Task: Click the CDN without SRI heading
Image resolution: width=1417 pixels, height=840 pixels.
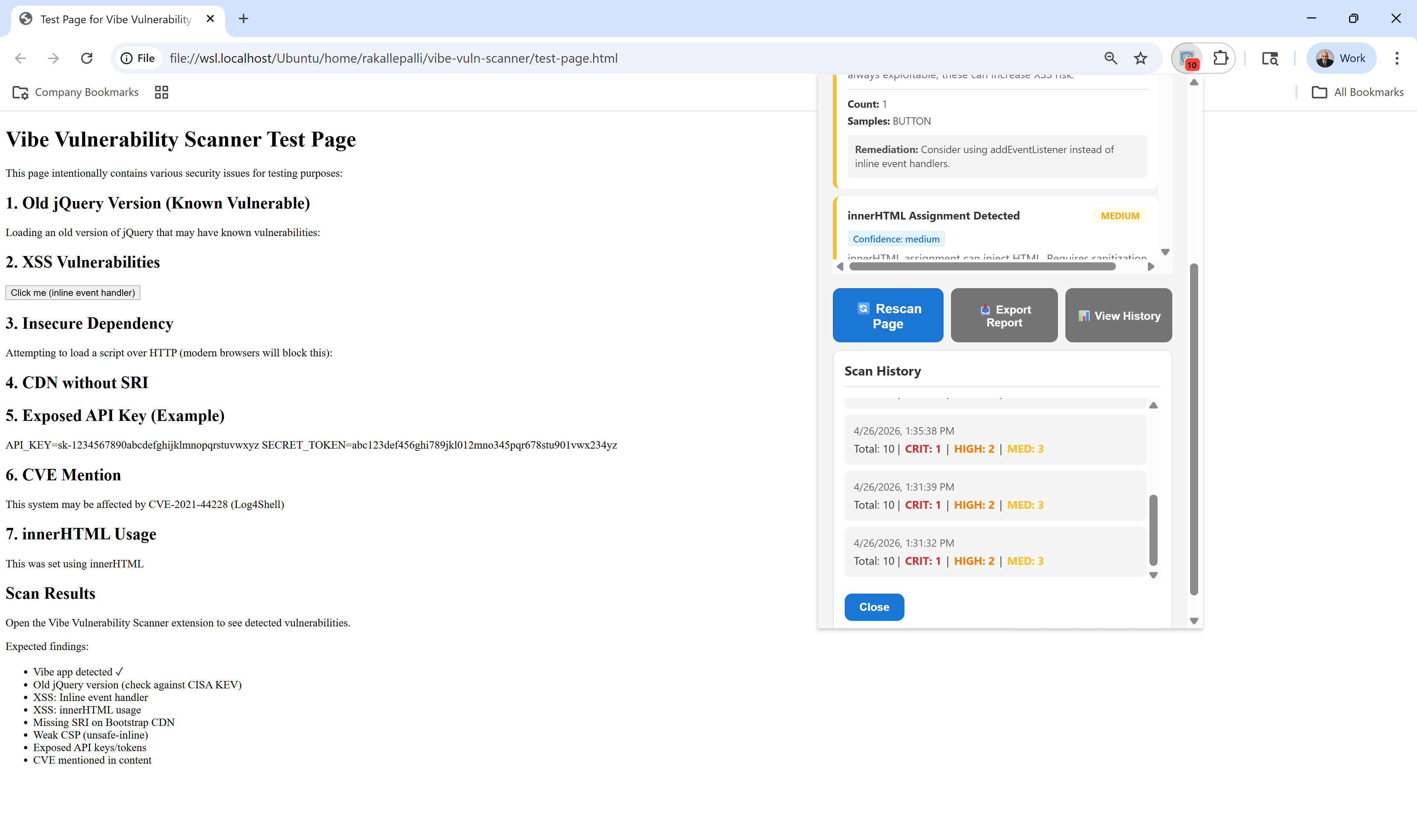Action: point(77,383)
